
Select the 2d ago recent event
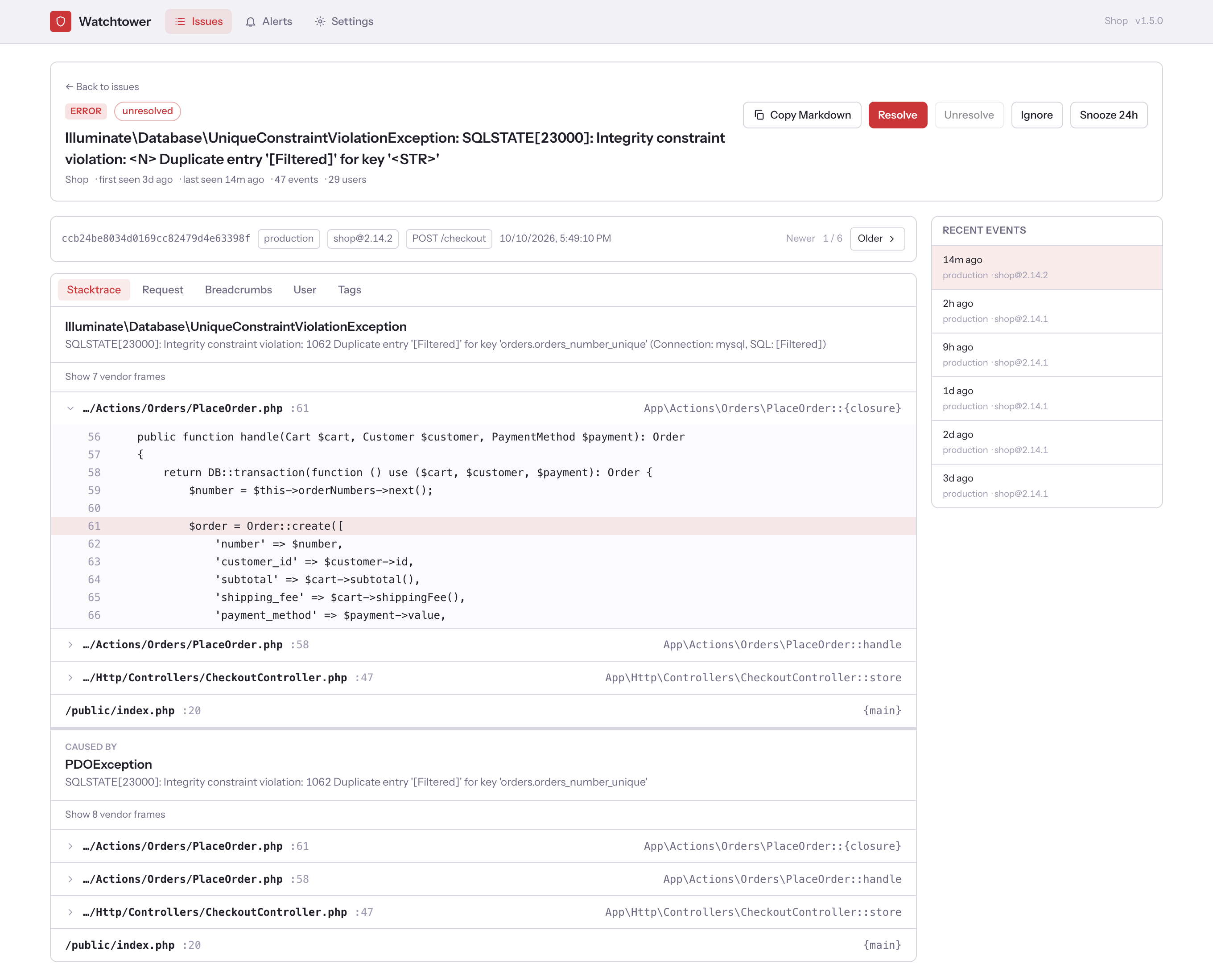pos(1046,442)
